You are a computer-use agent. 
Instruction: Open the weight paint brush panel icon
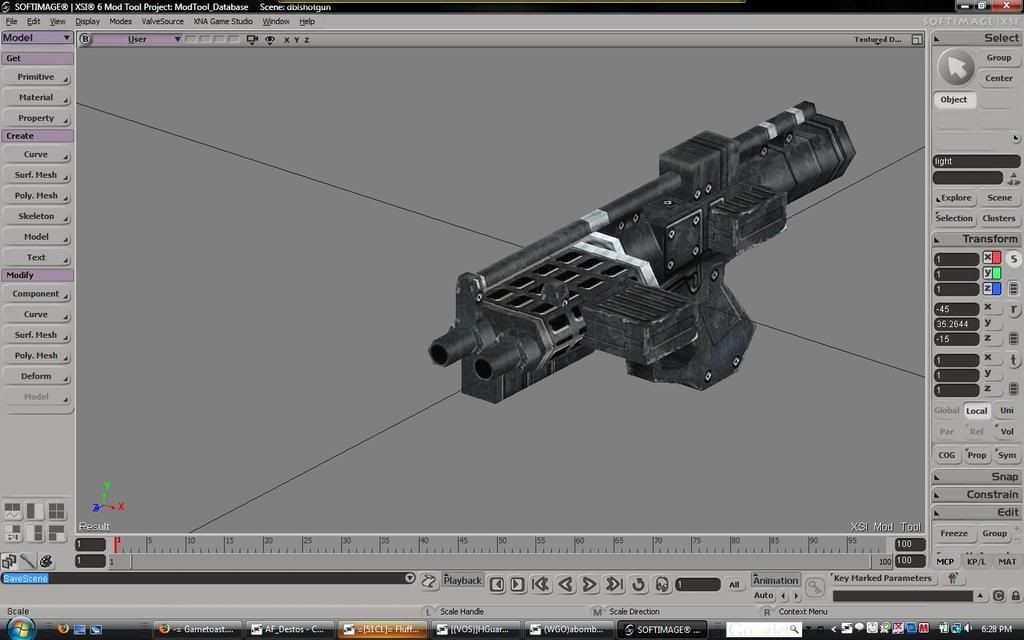(x=27, y=561)
